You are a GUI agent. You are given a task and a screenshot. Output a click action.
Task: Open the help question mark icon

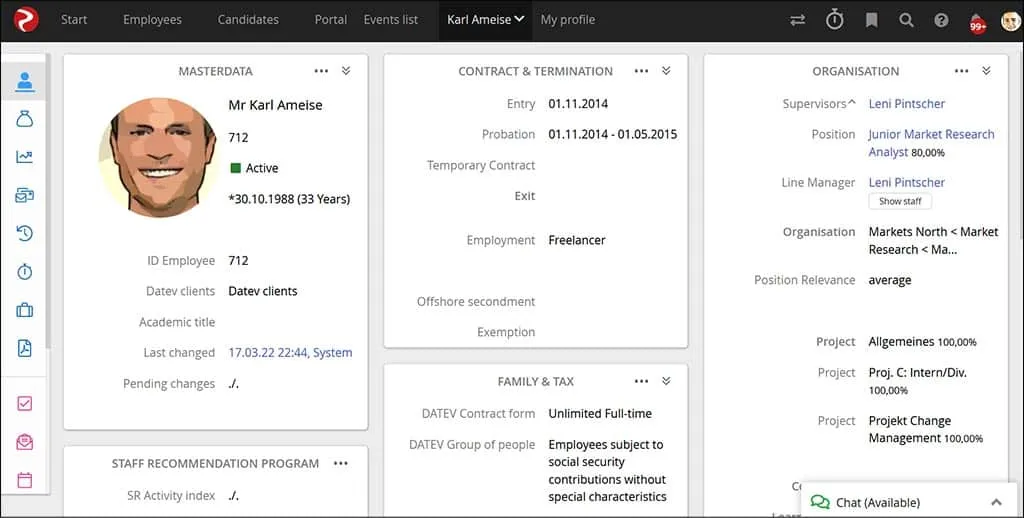(941, 20)
